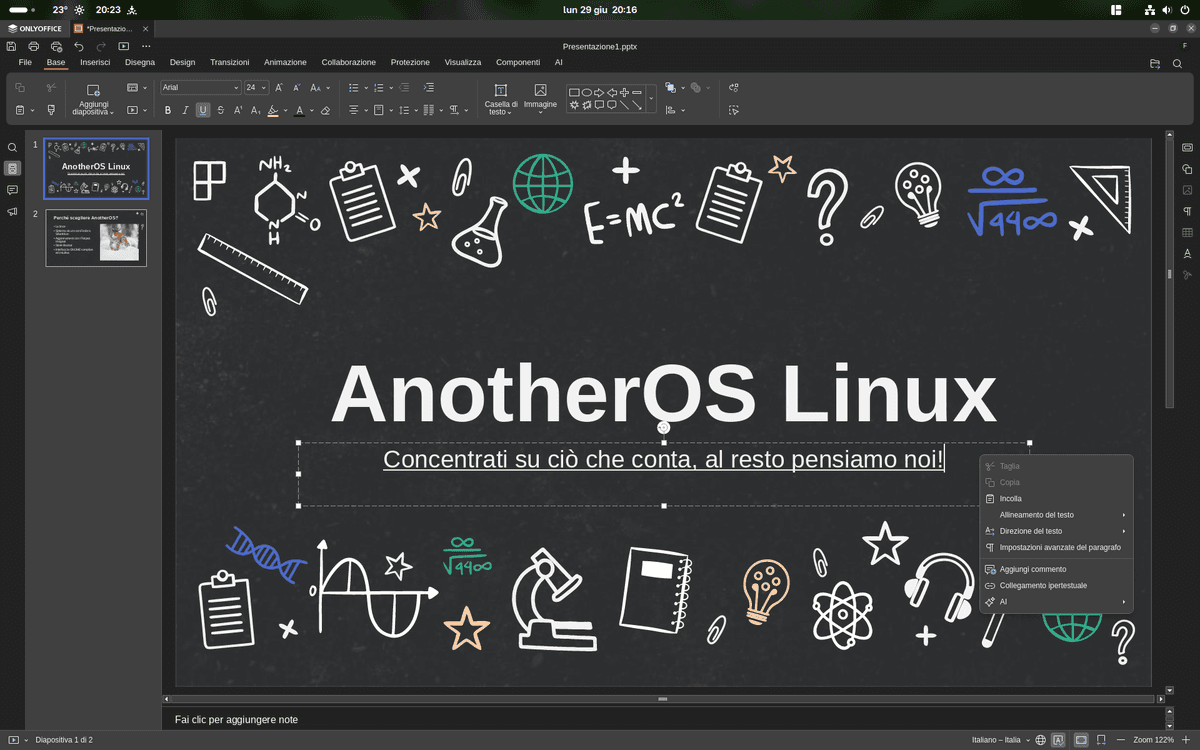The width and height of the screenshot is (1200, 750).
Task: Open the Arial font name dropdown
Action: click(x=236, y=88)
